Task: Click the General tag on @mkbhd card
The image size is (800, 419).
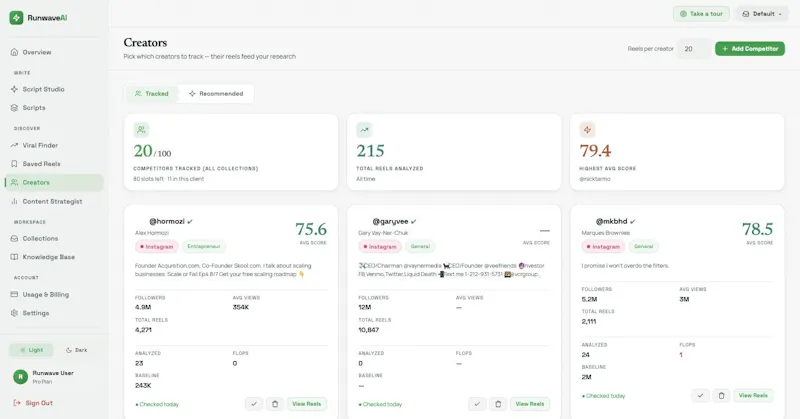Action: click(x=643, y=247)
